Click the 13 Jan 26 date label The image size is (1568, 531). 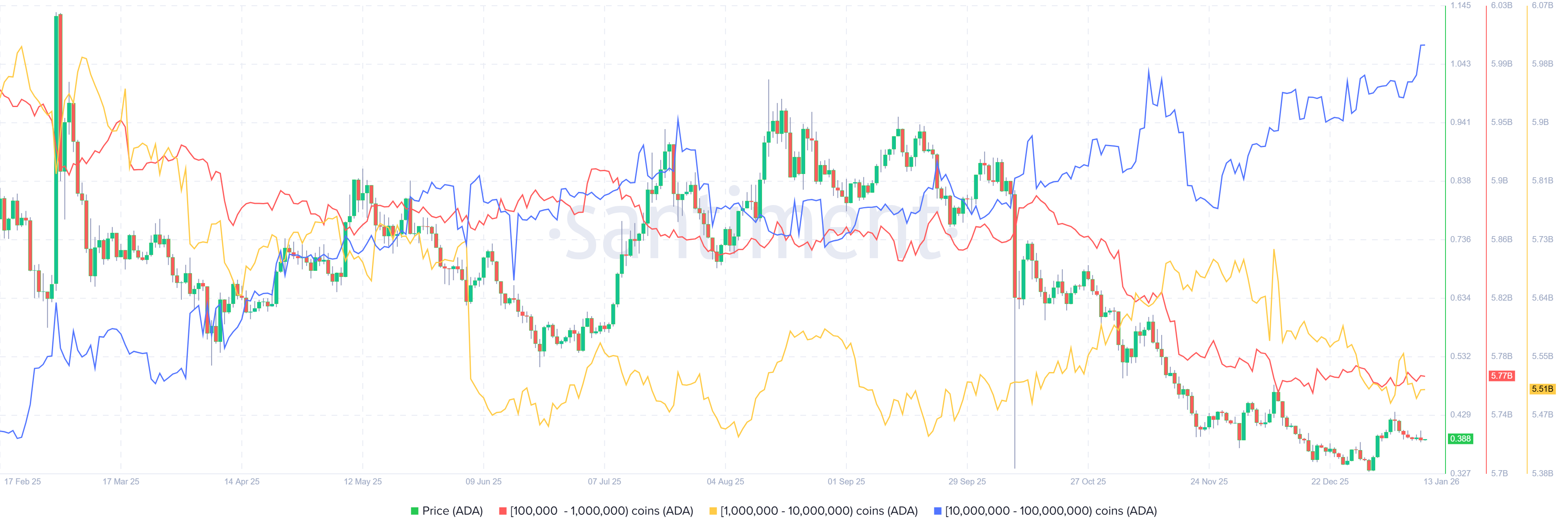point(1441,481)
